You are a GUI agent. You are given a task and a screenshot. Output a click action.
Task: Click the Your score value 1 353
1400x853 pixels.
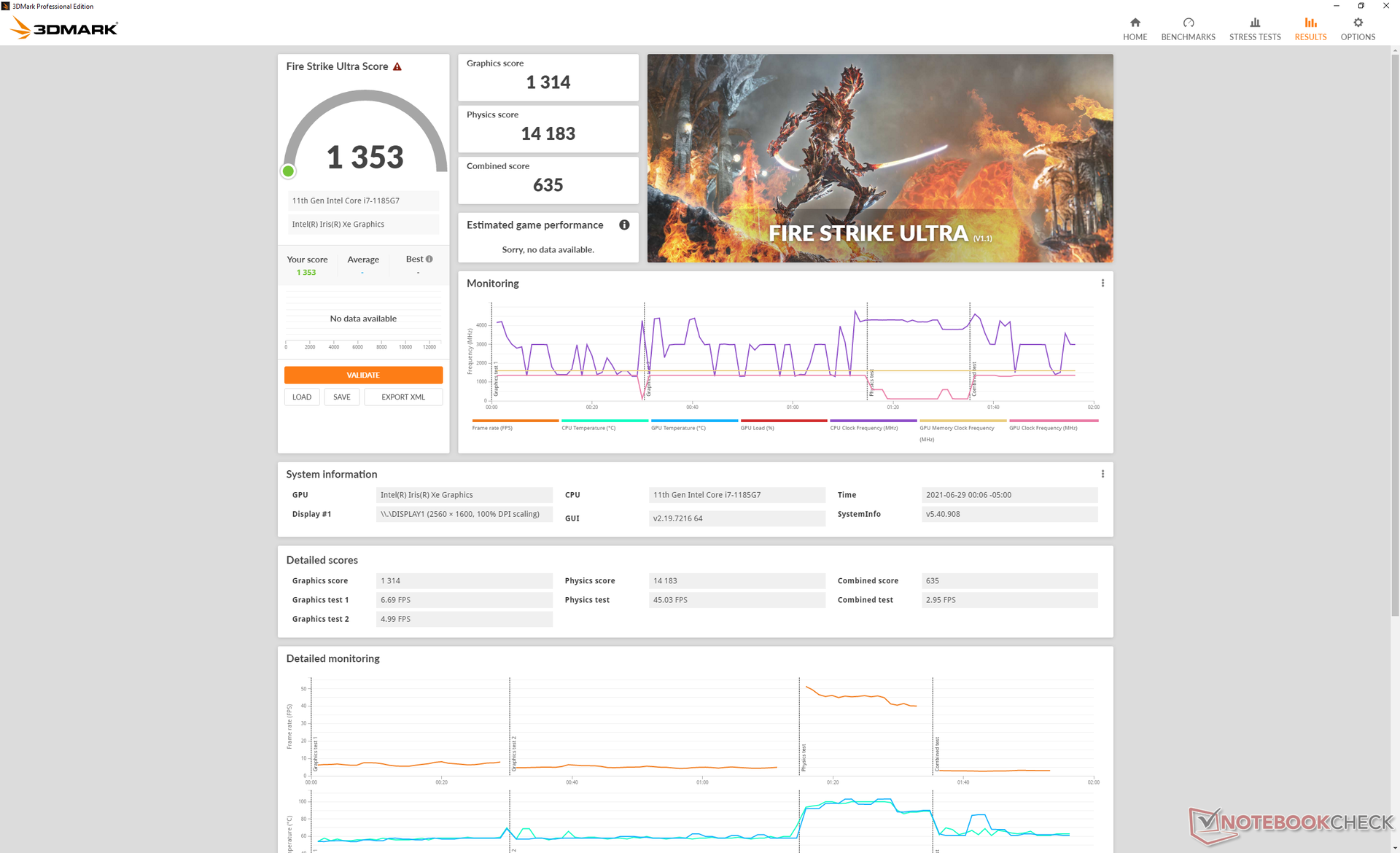click(x=306, y=273)
